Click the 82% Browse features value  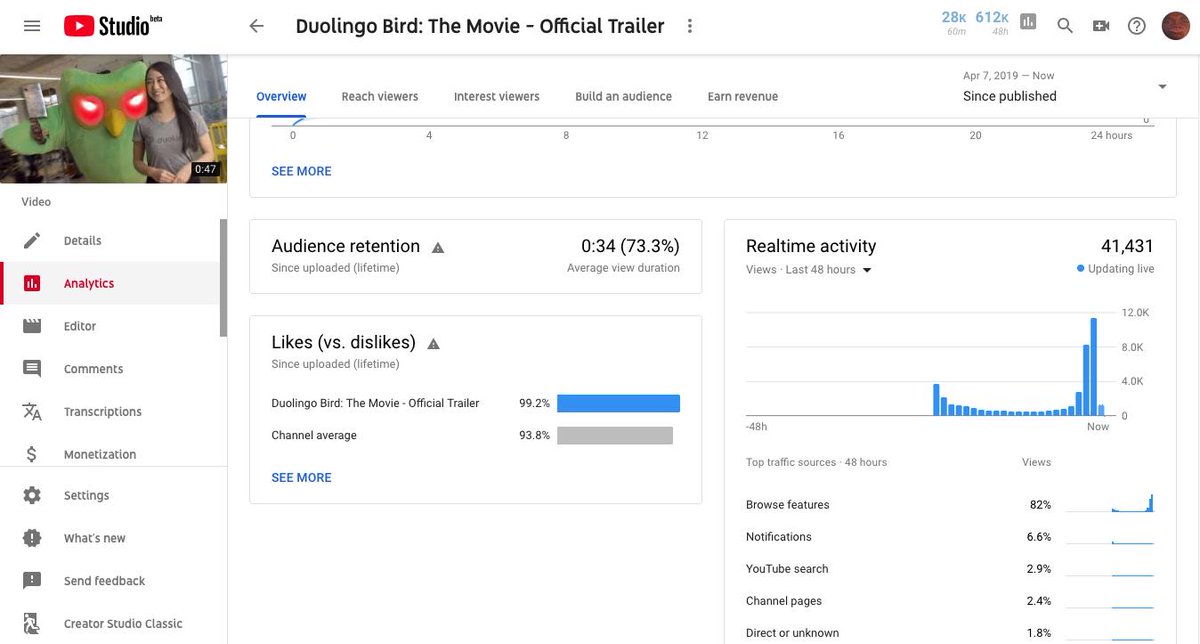pos(1040,505)
